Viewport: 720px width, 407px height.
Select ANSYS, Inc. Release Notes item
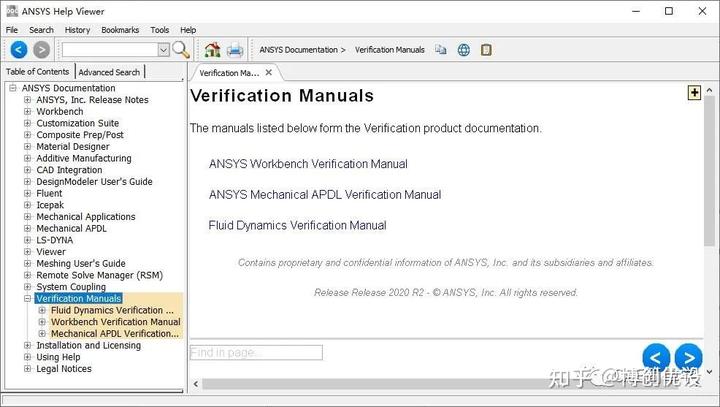[x=92, y=100]
